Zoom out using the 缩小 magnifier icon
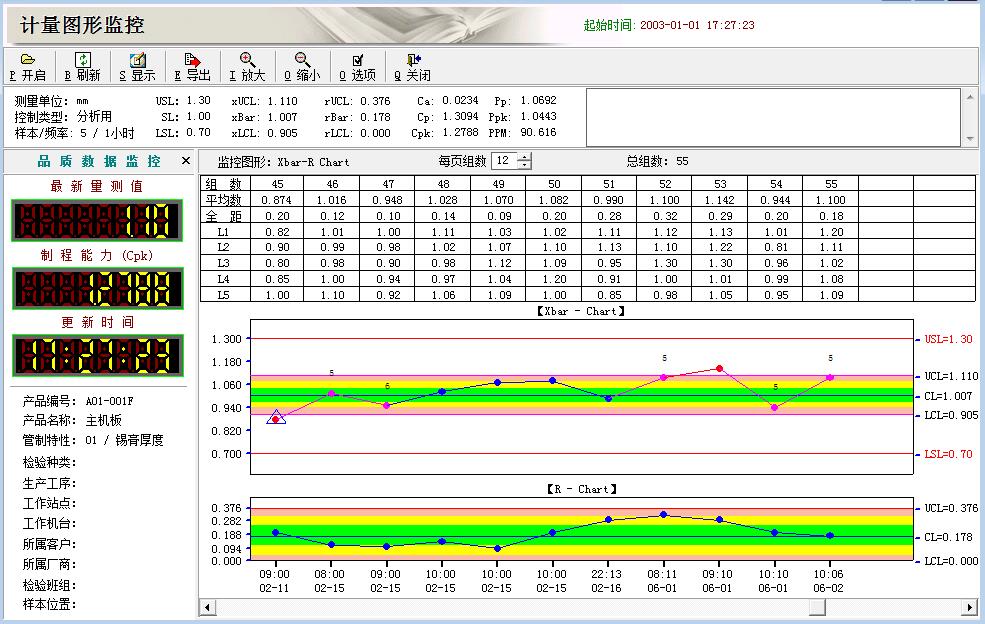This screenshot has height=624, width=985. (302, 60)
